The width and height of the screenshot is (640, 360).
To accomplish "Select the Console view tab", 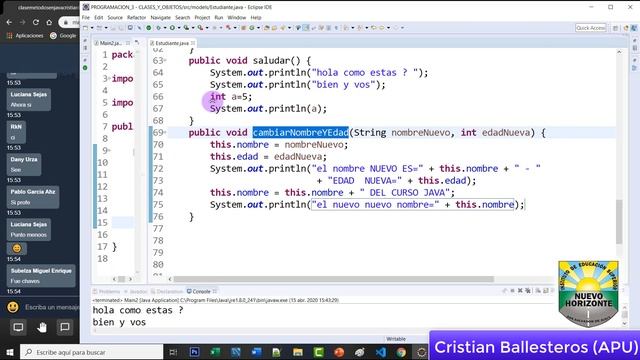I will 201,291.
